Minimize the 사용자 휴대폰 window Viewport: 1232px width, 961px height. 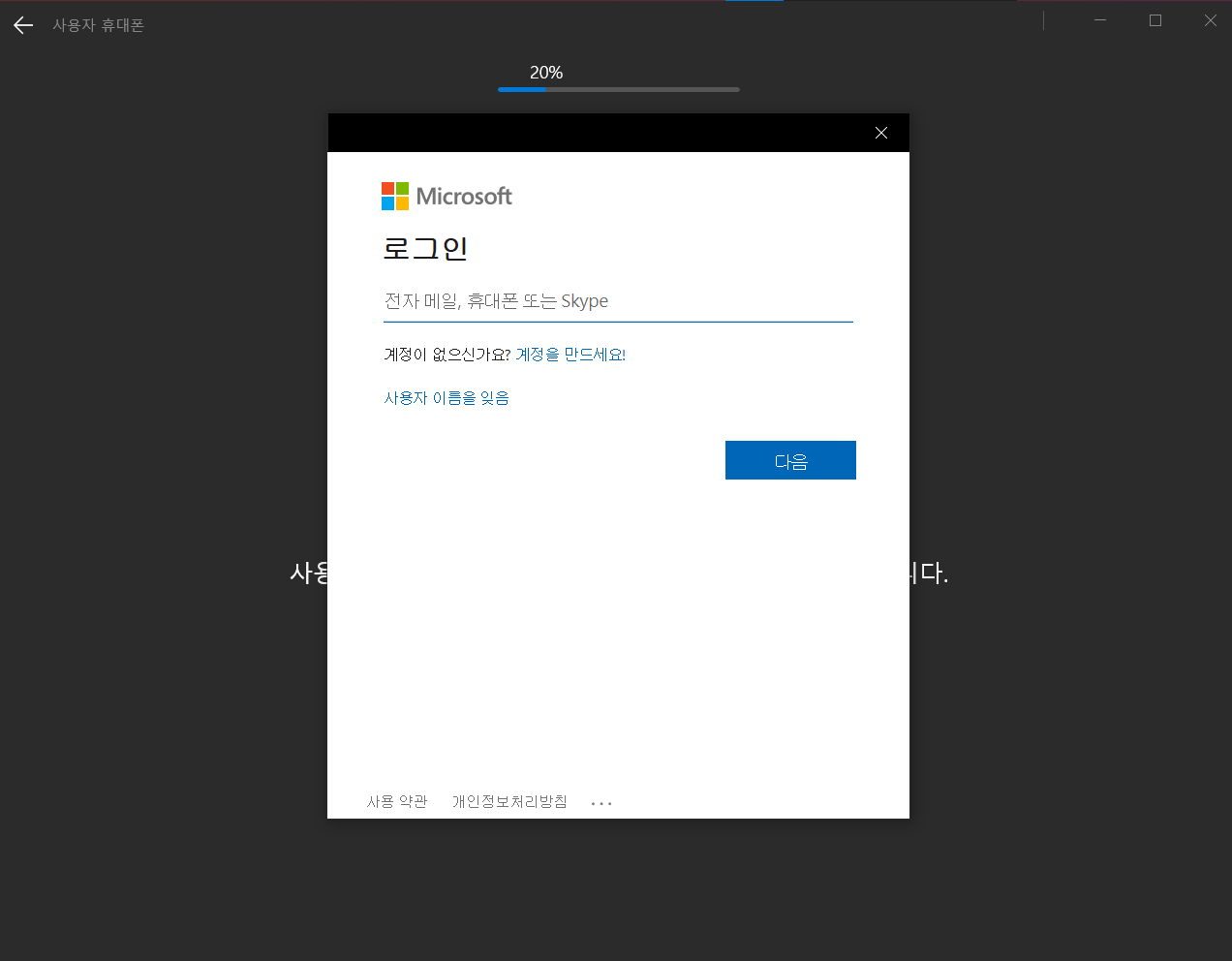pyautogui.click(x=1100, y=20)
